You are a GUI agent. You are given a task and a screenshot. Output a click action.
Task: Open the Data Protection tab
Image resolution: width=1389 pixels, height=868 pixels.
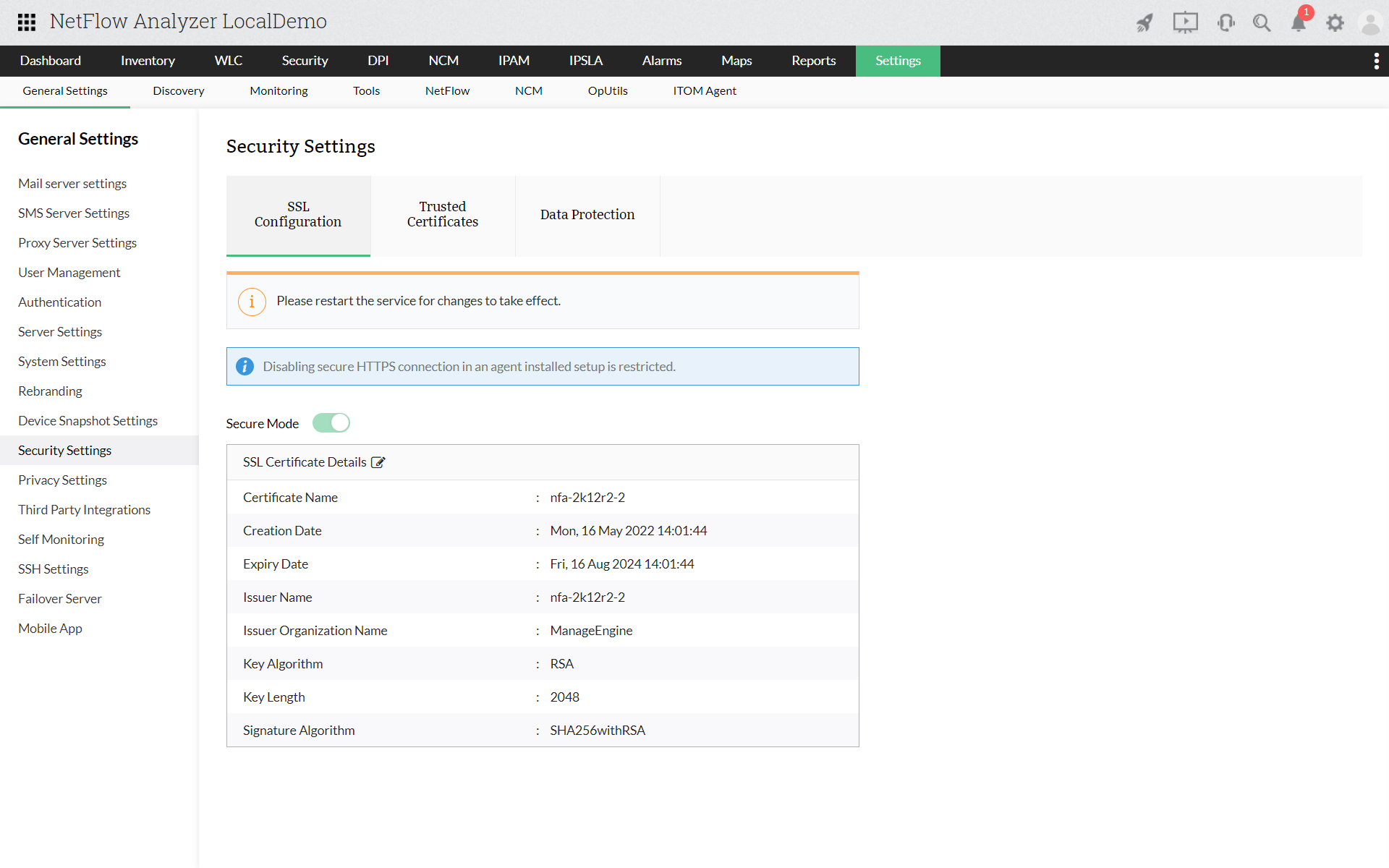[587, 215]
